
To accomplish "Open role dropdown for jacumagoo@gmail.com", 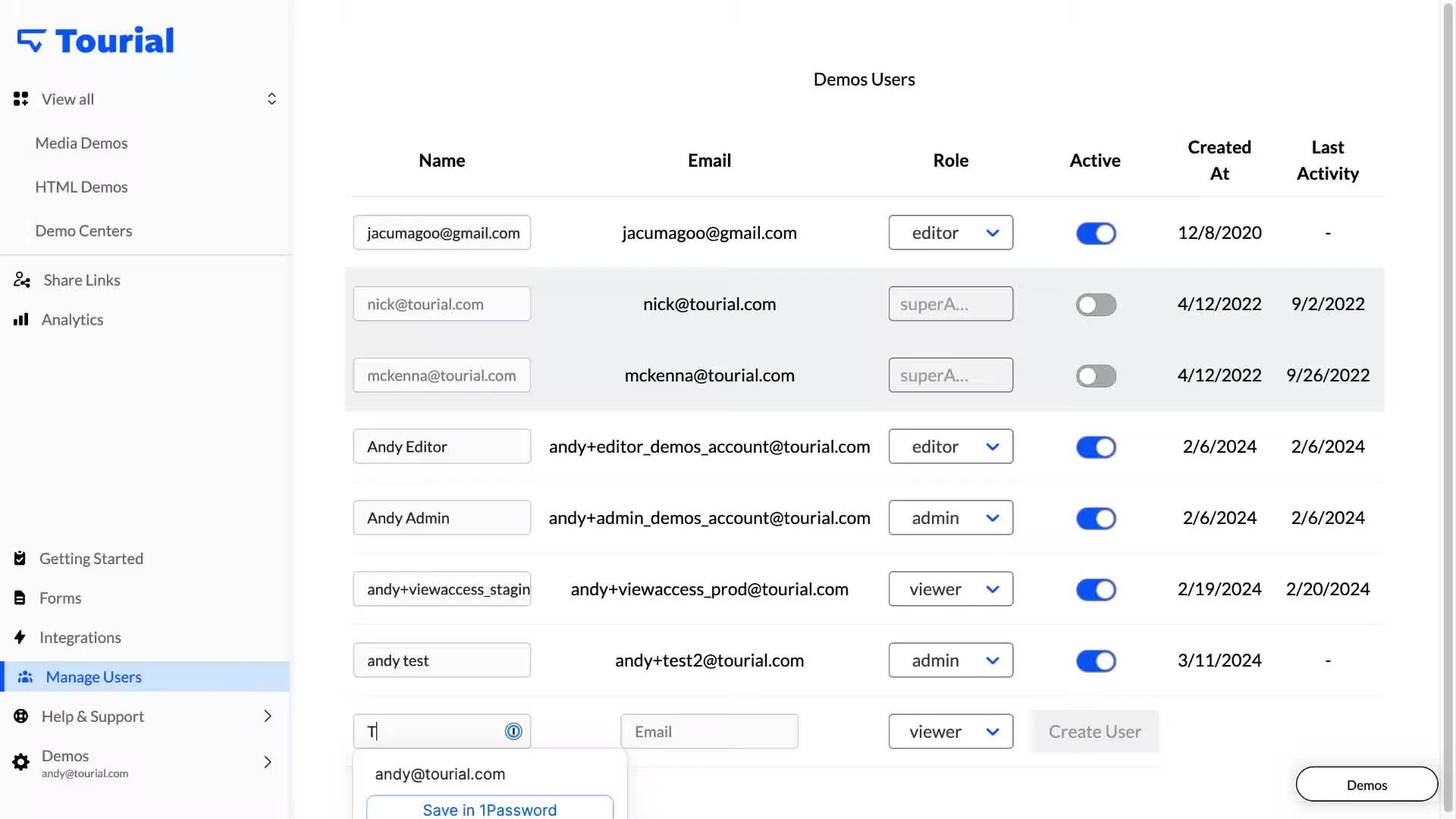I will point(951,233).
